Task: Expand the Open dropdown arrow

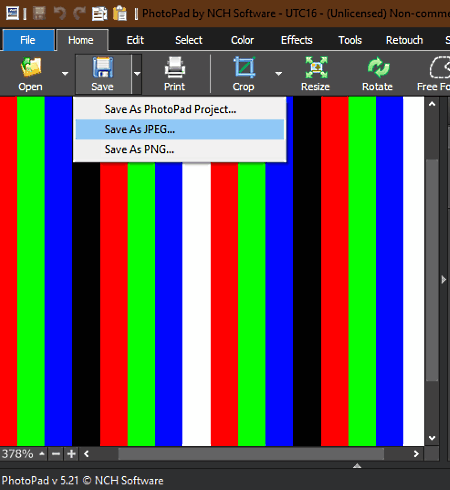Action: pyautogui.click(x=65, y=74)
